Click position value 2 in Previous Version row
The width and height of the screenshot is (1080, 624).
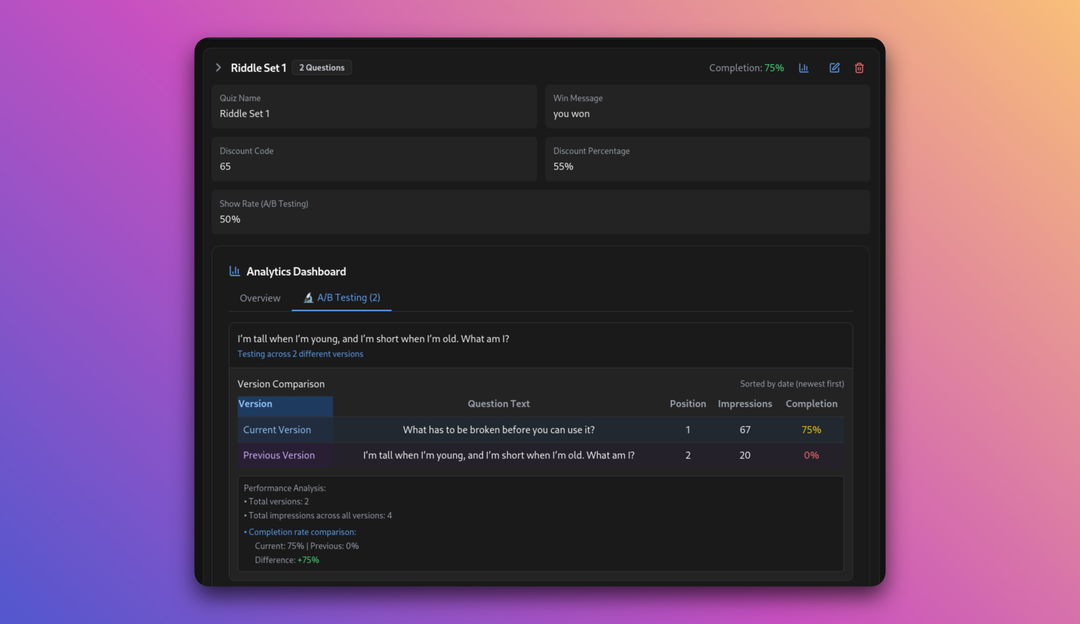(687, 455)
